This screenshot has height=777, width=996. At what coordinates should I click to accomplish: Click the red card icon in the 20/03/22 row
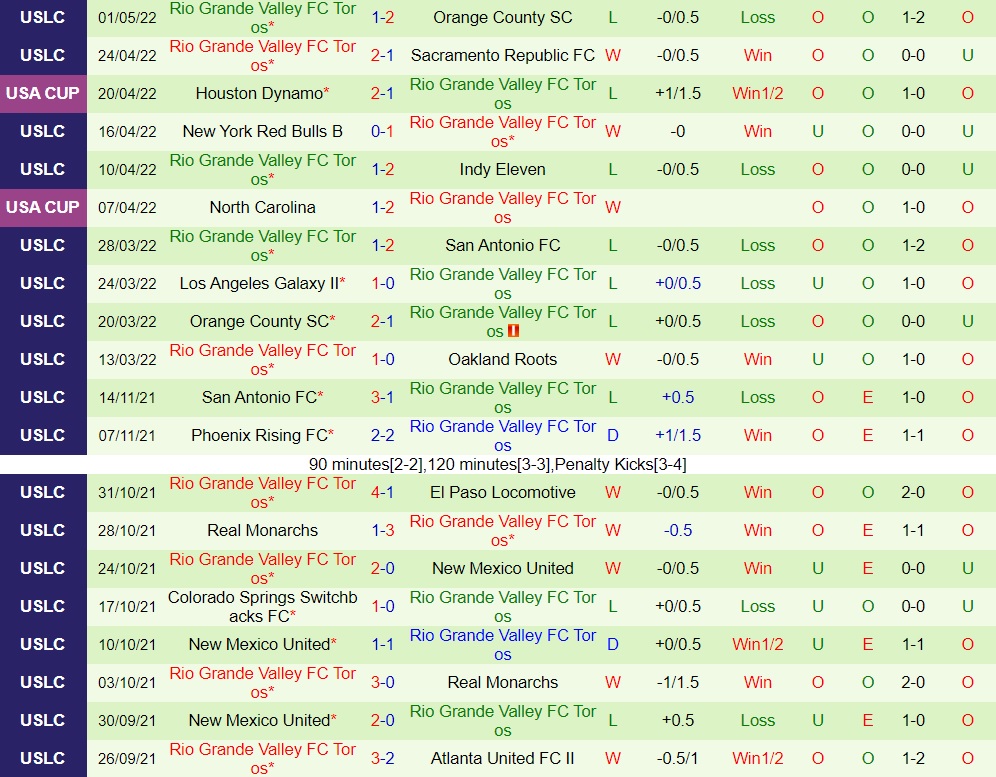pyautogui.click(x=514, y=331)
